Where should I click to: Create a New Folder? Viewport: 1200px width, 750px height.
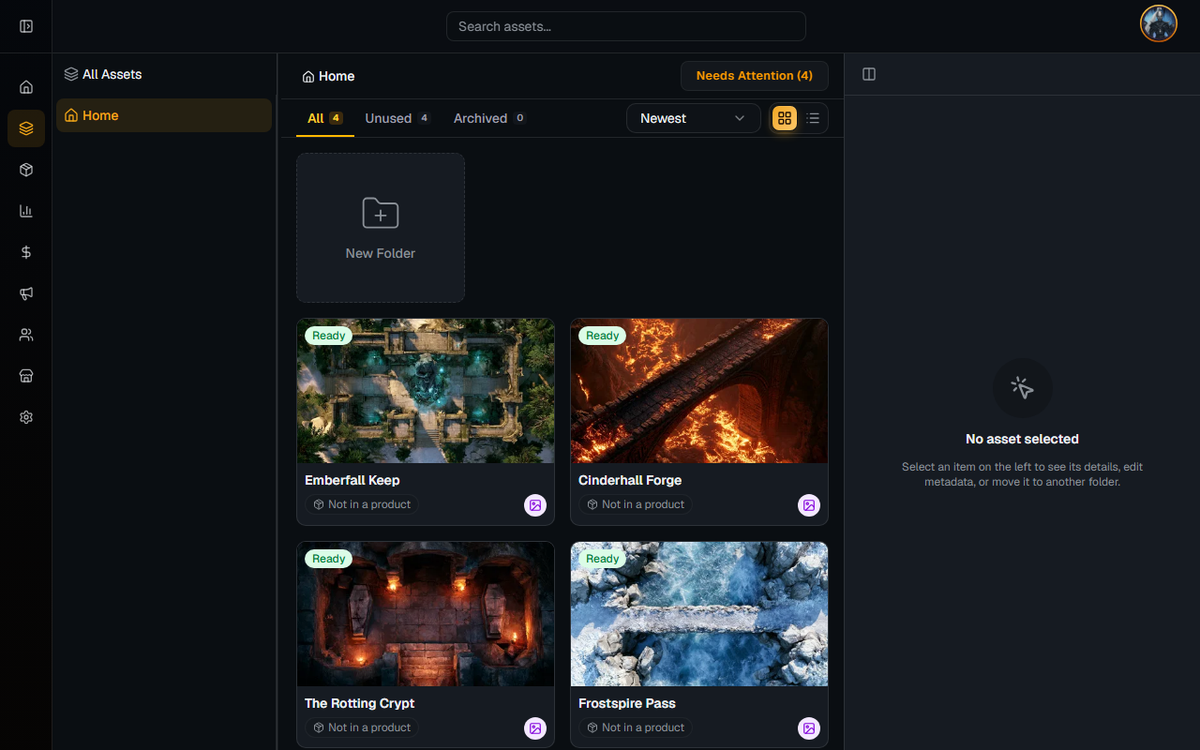380,228
